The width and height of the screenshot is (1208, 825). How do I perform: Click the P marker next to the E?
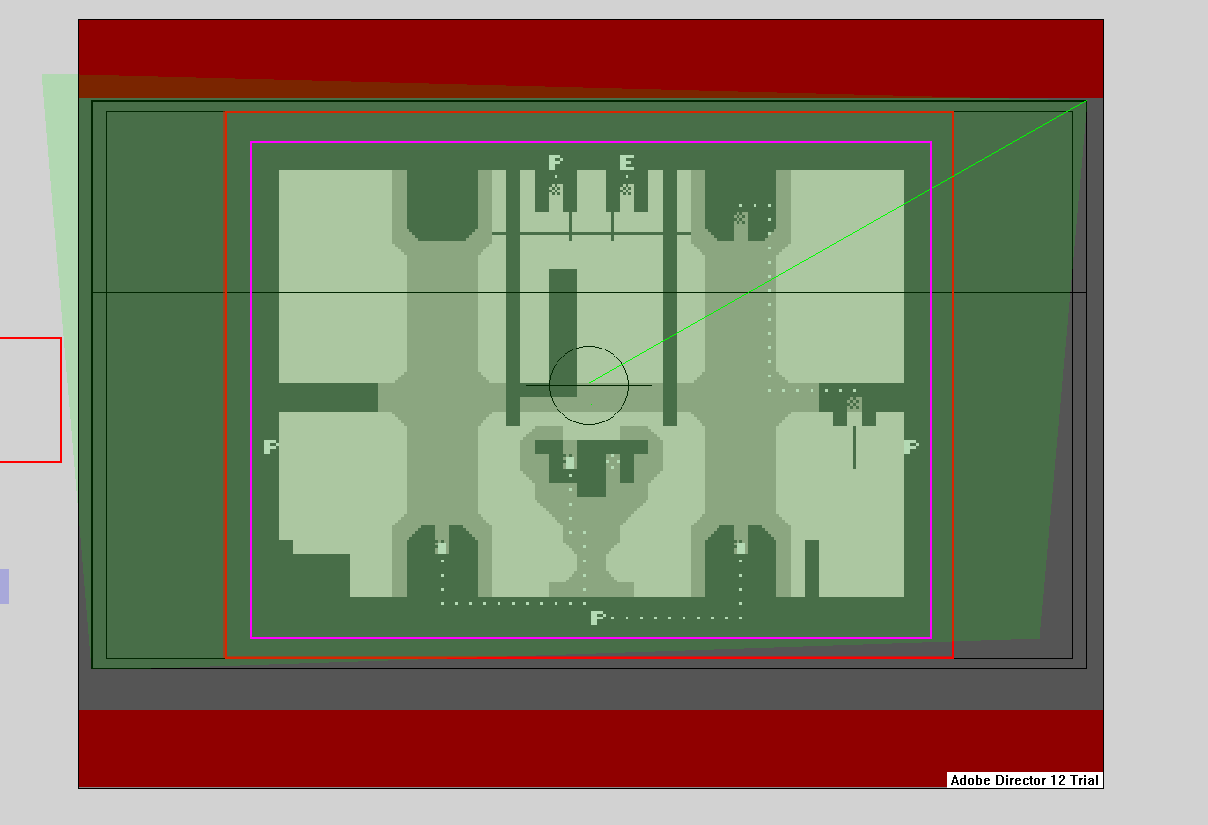(556, 162)
